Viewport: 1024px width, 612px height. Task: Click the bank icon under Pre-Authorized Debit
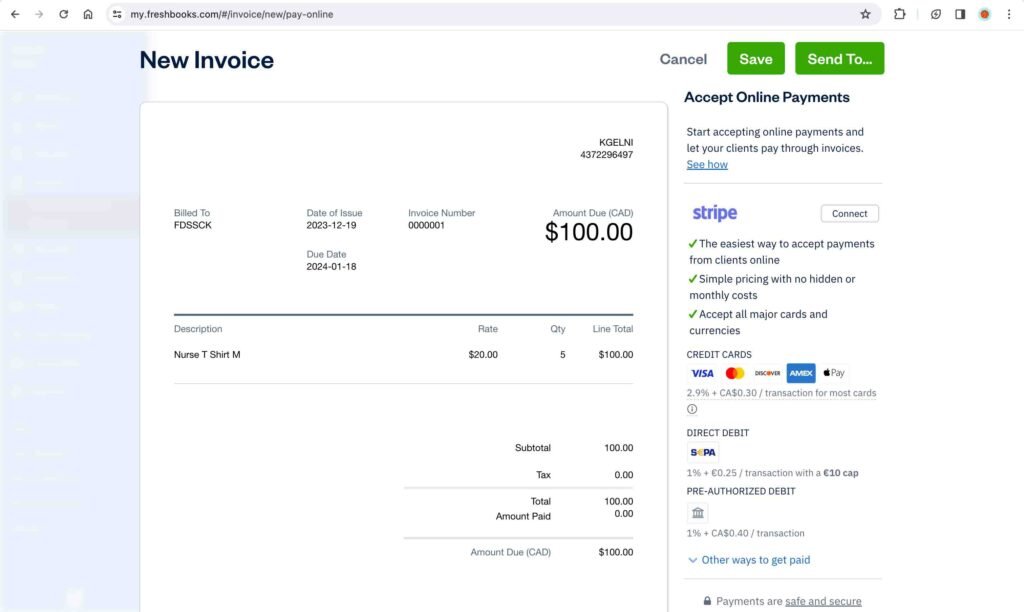(697, 512)
